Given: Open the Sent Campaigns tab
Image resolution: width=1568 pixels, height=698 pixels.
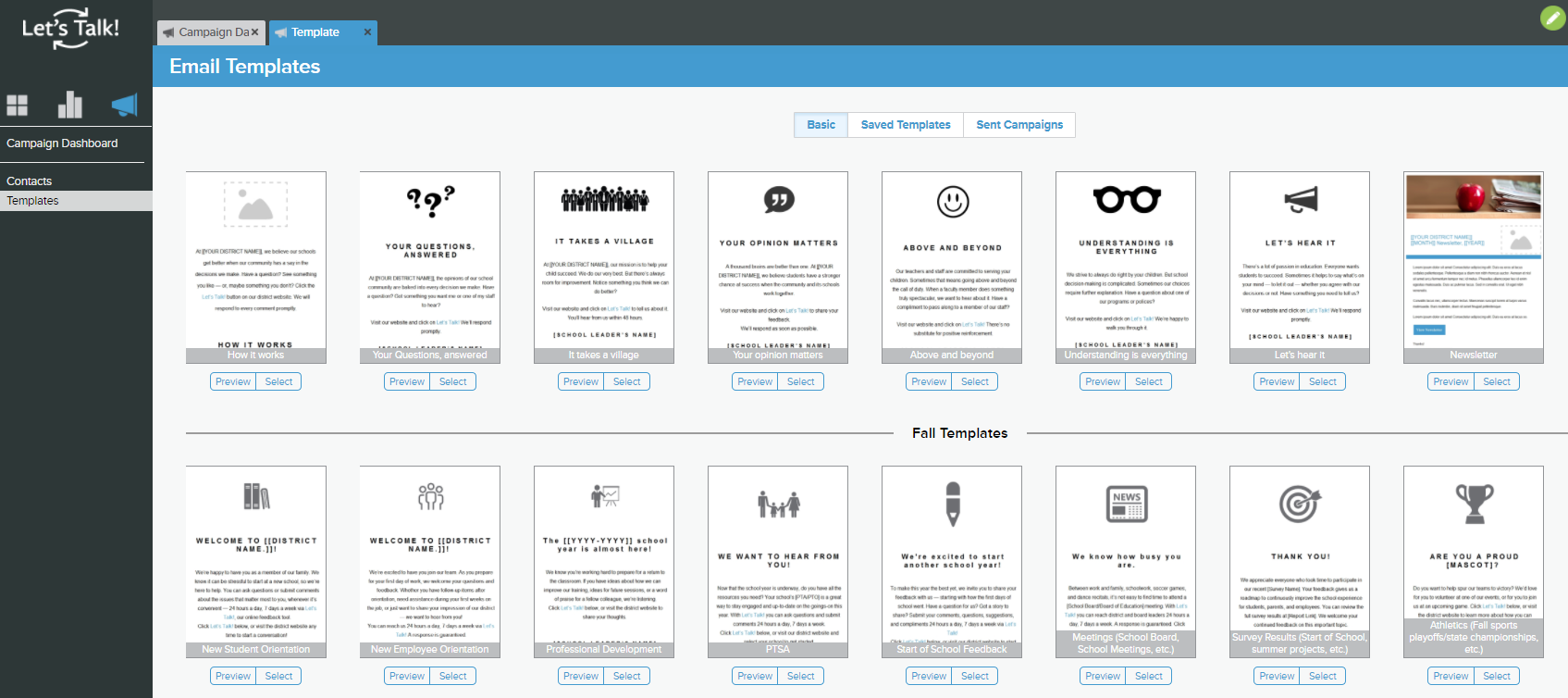Looking at the screenshot, I should 1019,125.
